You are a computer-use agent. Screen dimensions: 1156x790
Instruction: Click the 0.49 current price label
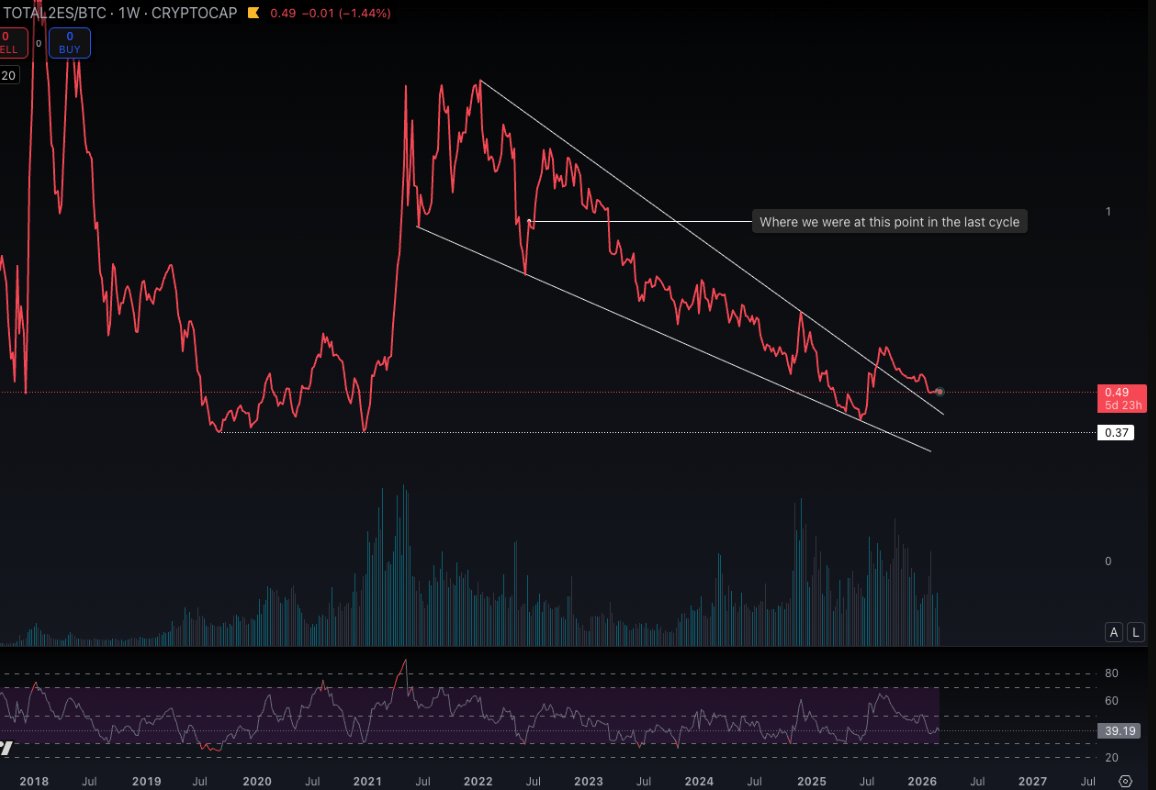[1122, 398]
